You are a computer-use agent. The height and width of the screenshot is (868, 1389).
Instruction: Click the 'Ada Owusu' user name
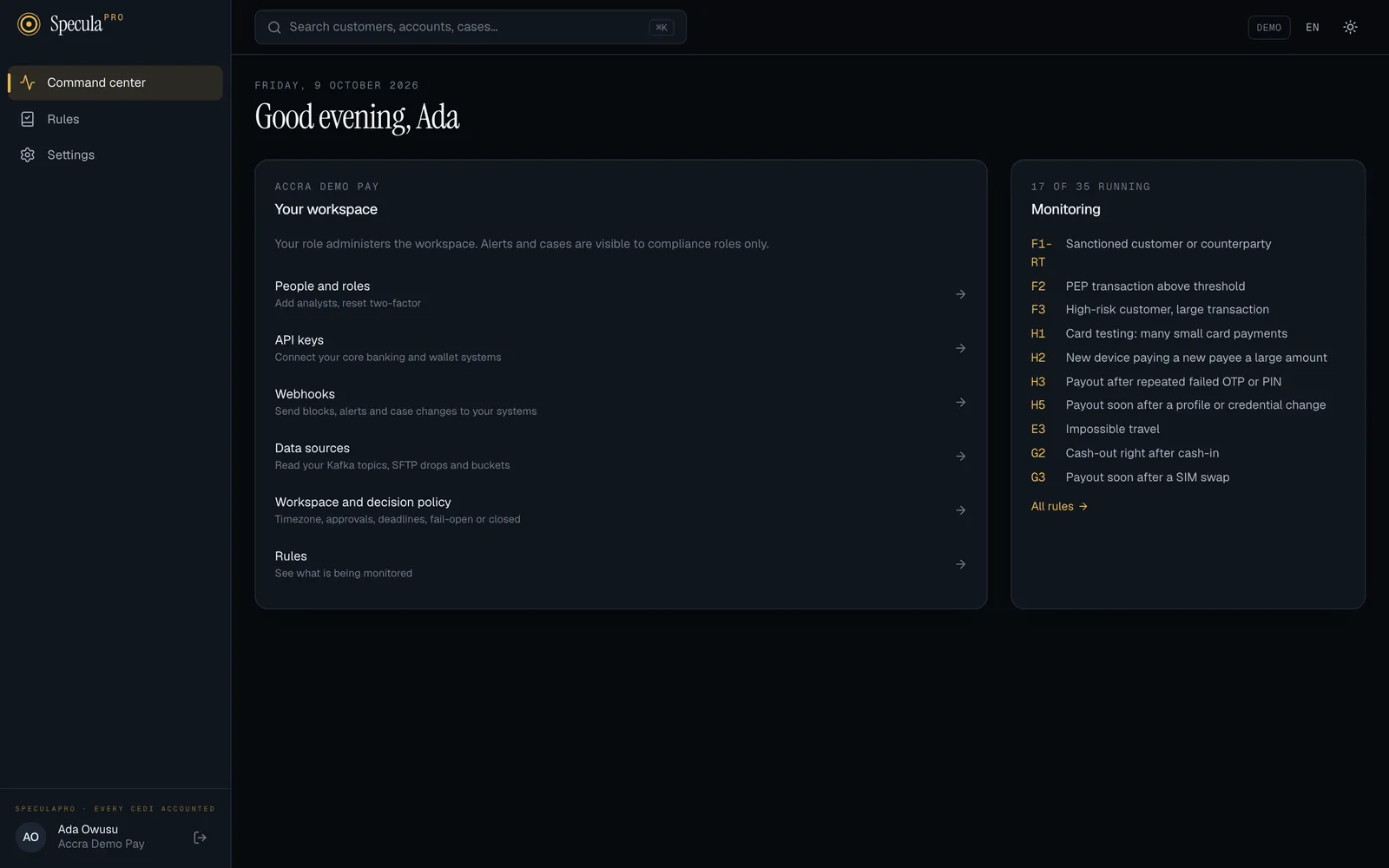[x=88, y=830]
